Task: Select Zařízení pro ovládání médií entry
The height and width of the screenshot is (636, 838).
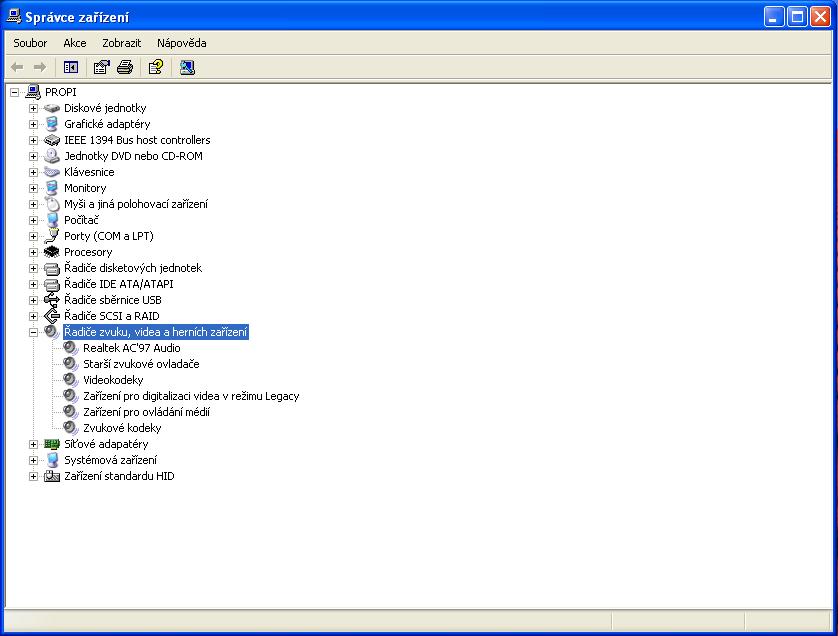Action: pyautogui.click(x=146, y=412)
